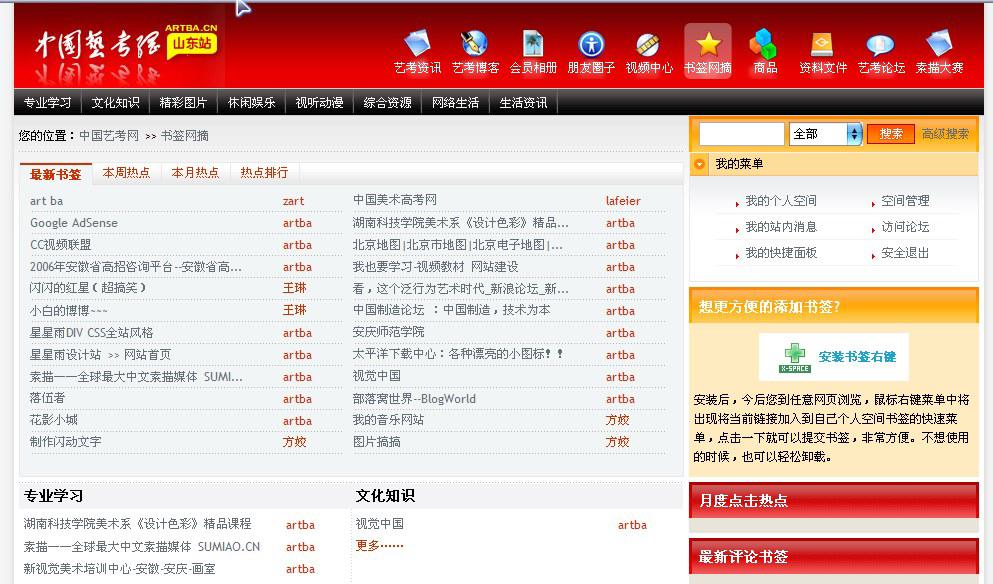Image resolution: width=993 pixels, height=584 pixels.
Task: Open the 素描大赛 sketch contest icon
Action: (939, 44)
